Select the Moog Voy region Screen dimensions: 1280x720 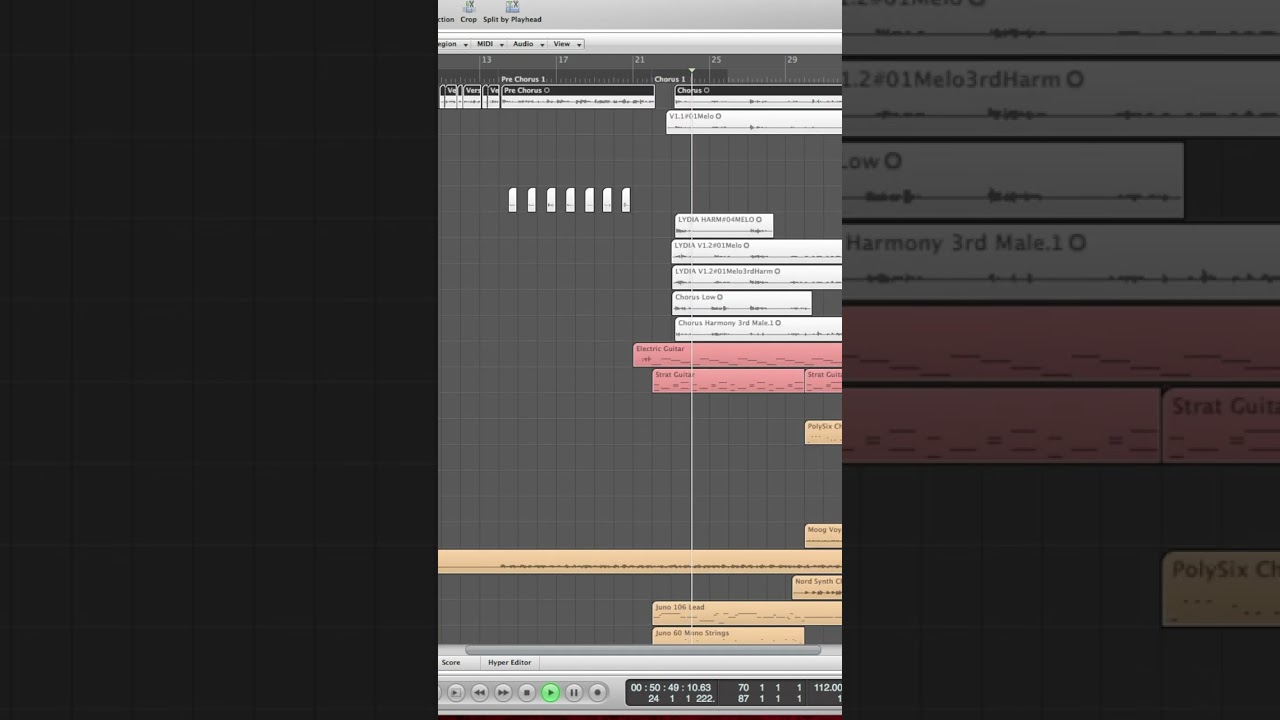coord(823,535)
